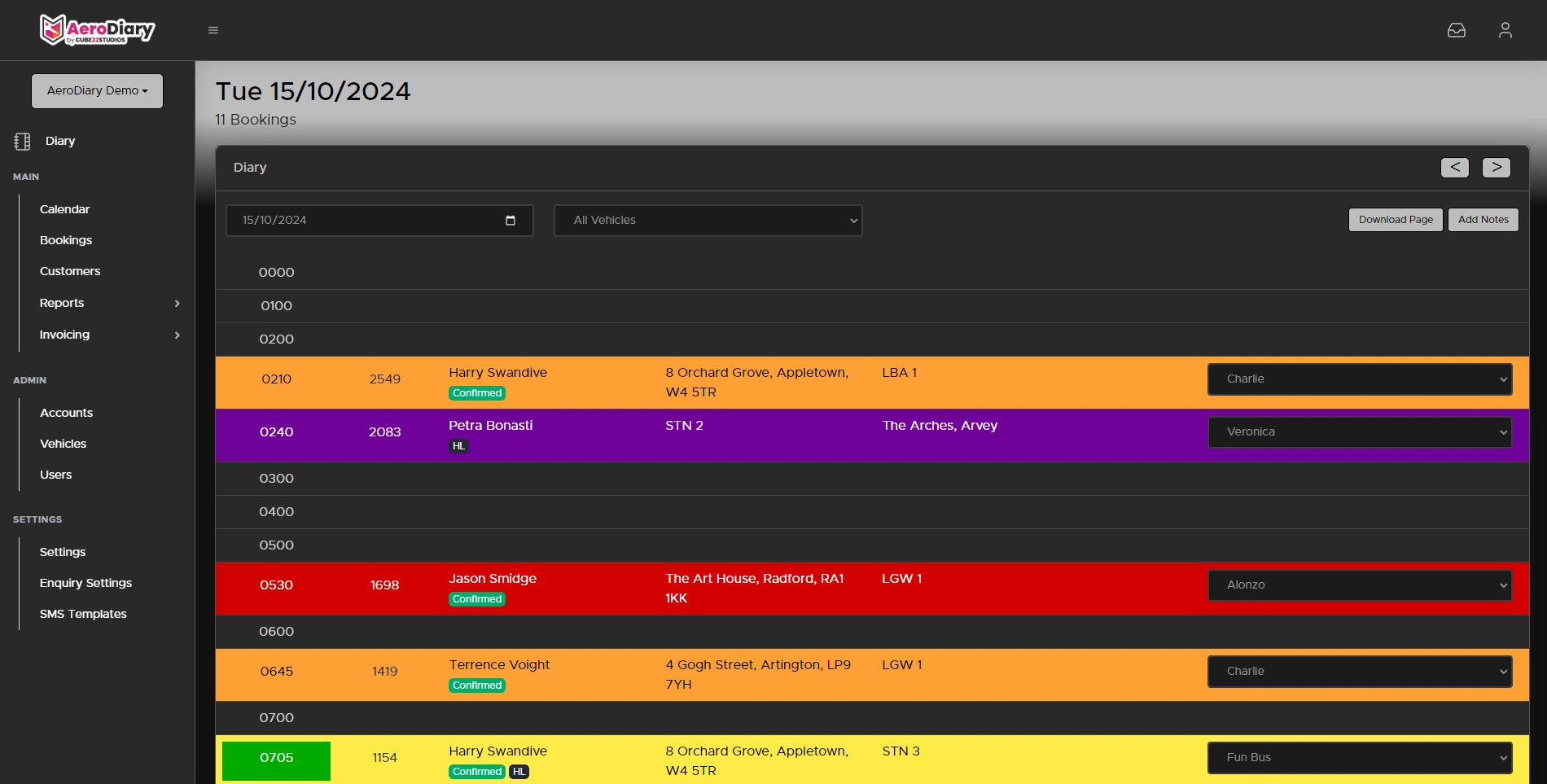Click the Add Notes button

[1483, 220]
